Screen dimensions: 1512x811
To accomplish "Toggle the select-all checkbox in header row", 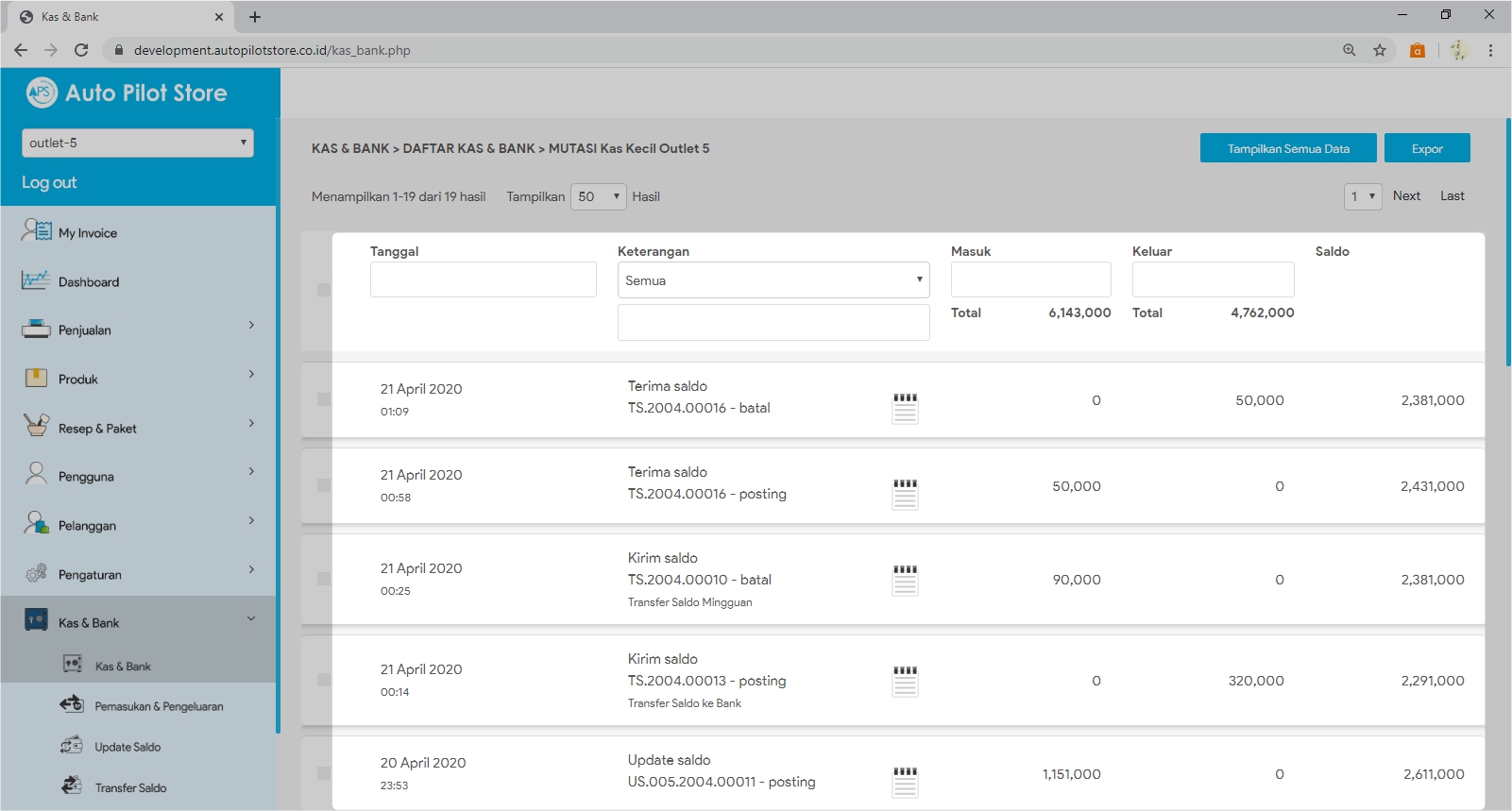I will click(324, 290).
